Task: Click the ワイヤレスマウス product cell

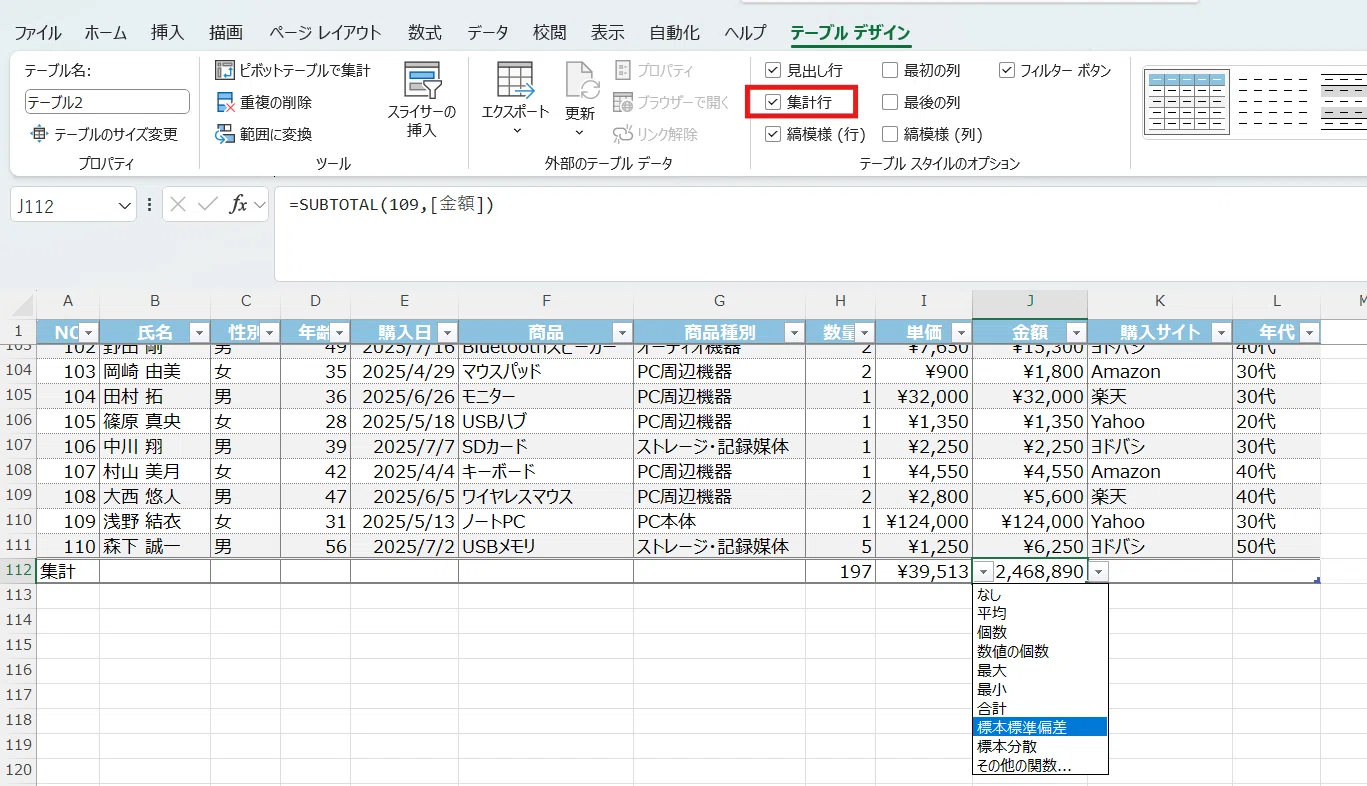Action: click(546, 496)
